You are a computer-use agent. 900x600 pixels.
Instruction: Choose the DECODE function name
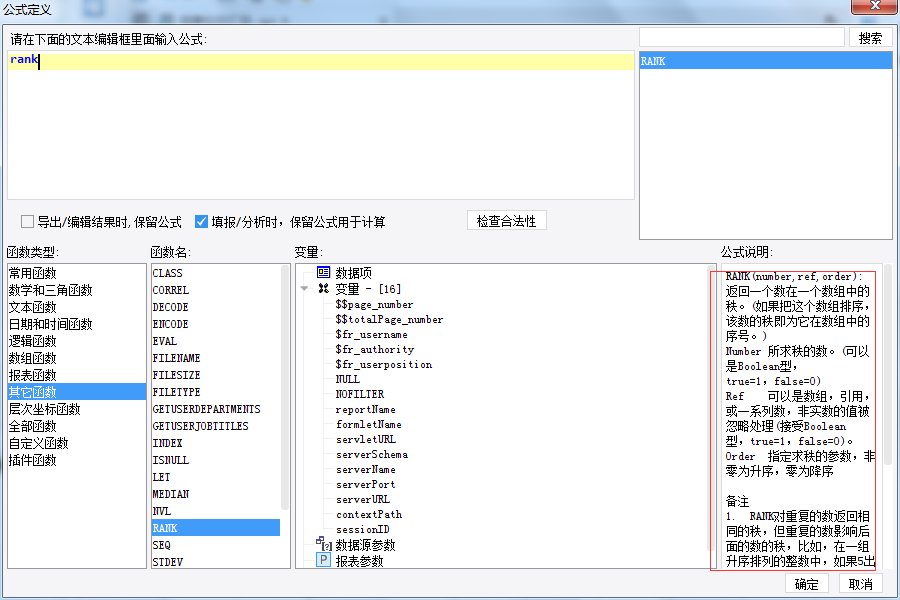point(216,307)
